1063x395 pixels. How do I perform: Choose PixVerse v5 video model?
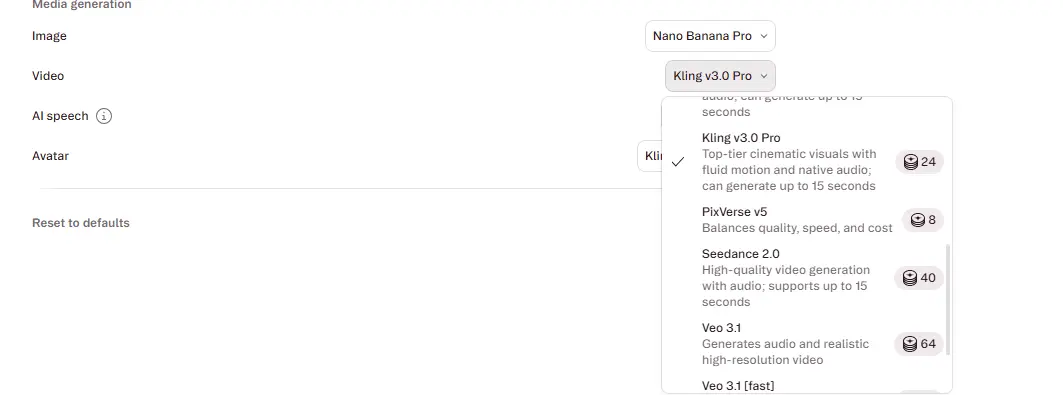pyautogui.click(x=807, y=220)
